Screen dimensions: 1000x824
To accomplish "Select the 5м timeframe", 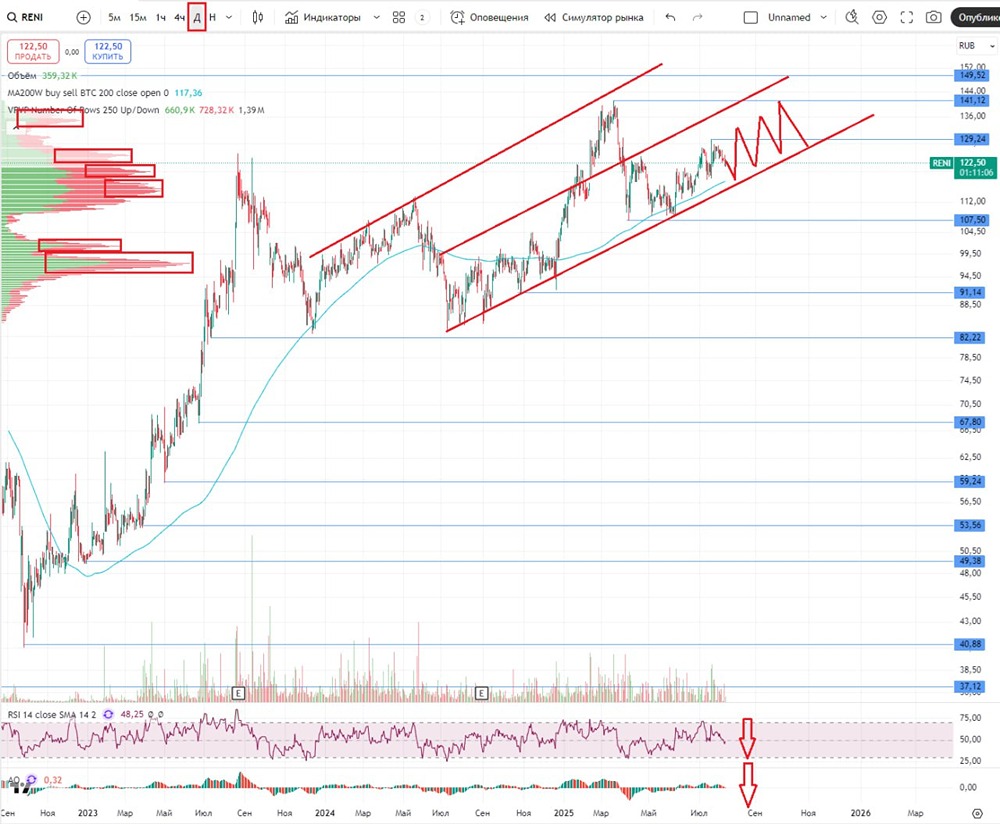I will (114, 17).
